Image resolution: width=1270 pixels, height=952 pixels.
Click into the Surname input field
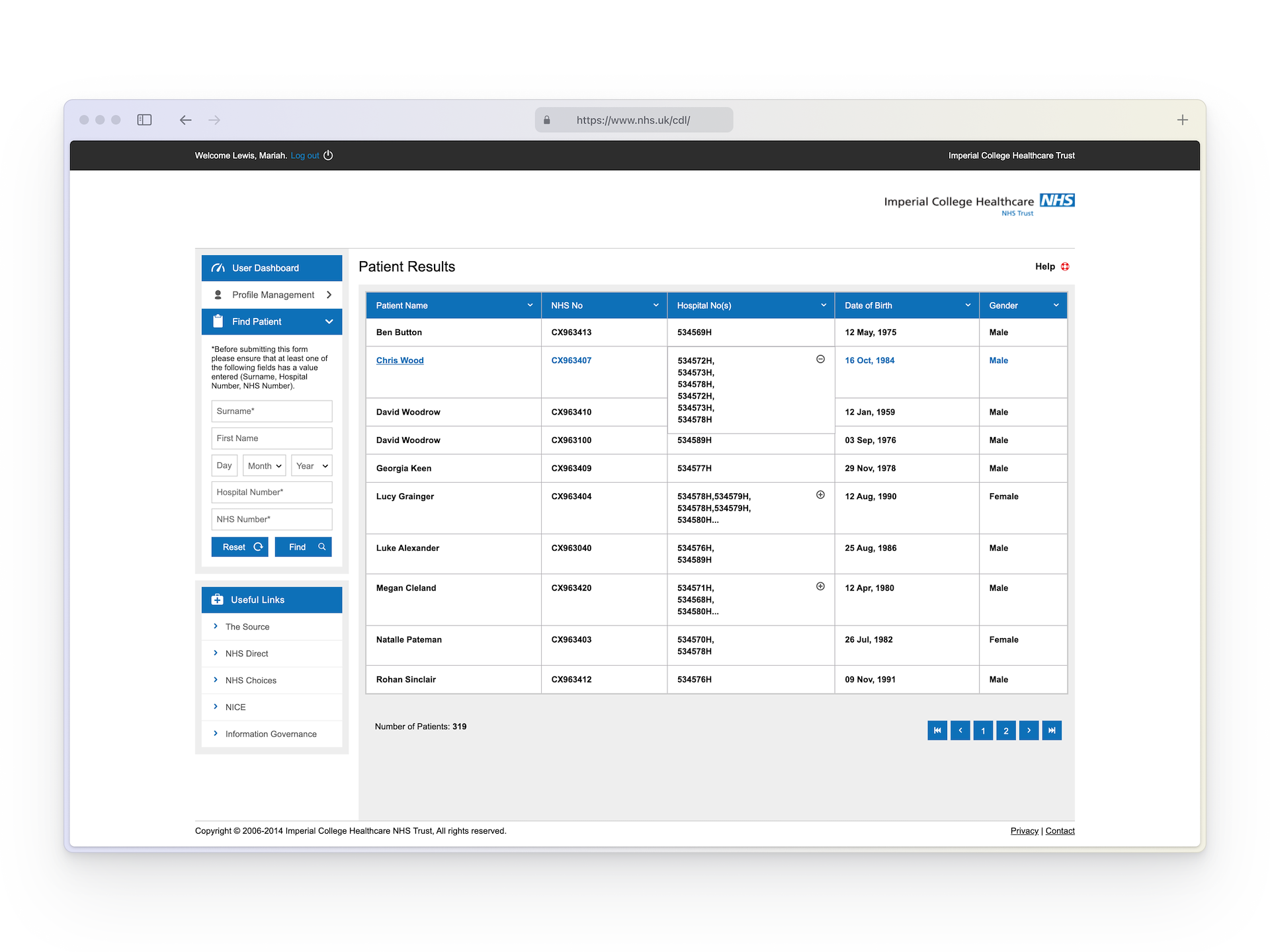tap(272, 411)
